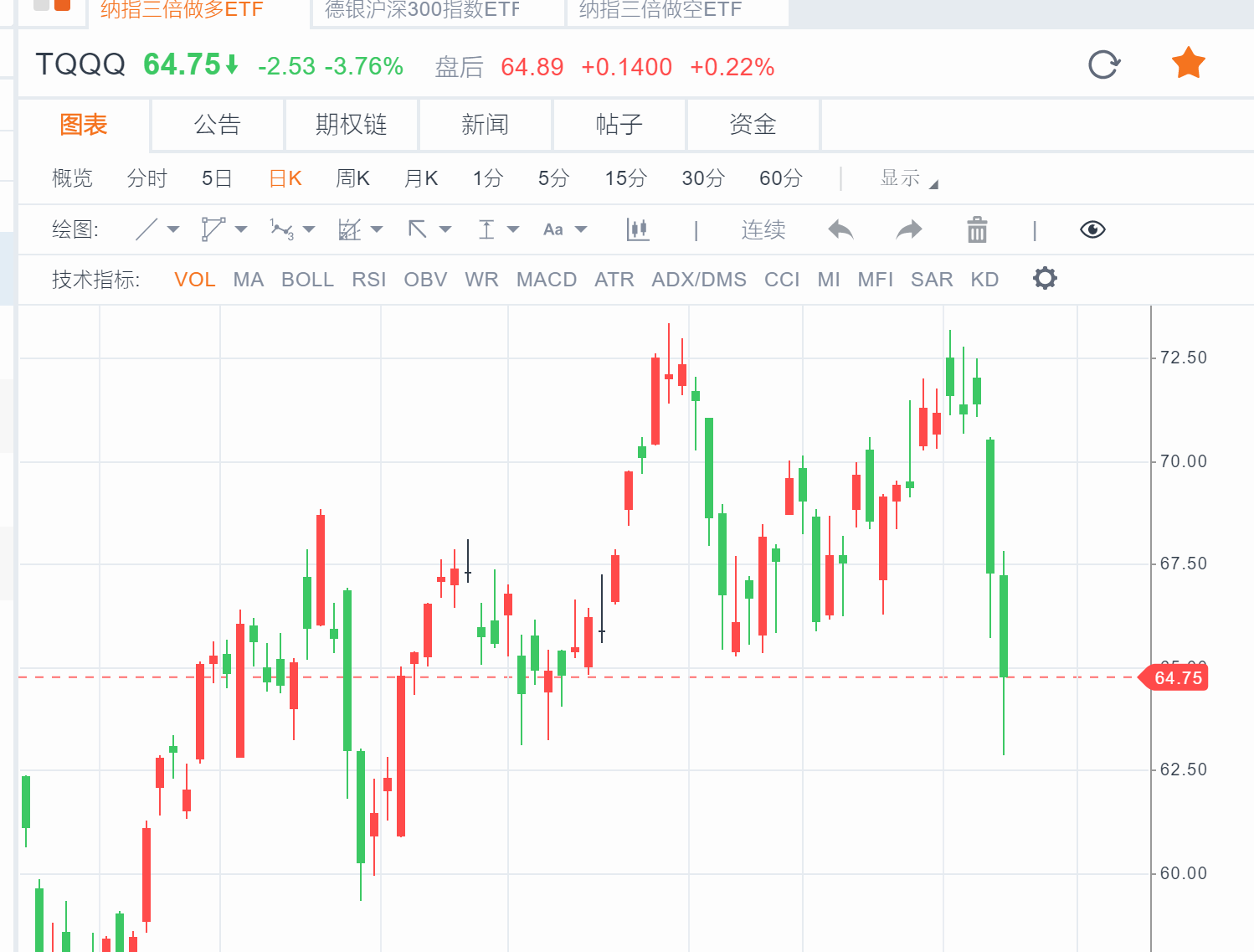Enable the MACD indicator
Image resolution: width=1254 pixels, height=952 pixels.
point(546,280)
